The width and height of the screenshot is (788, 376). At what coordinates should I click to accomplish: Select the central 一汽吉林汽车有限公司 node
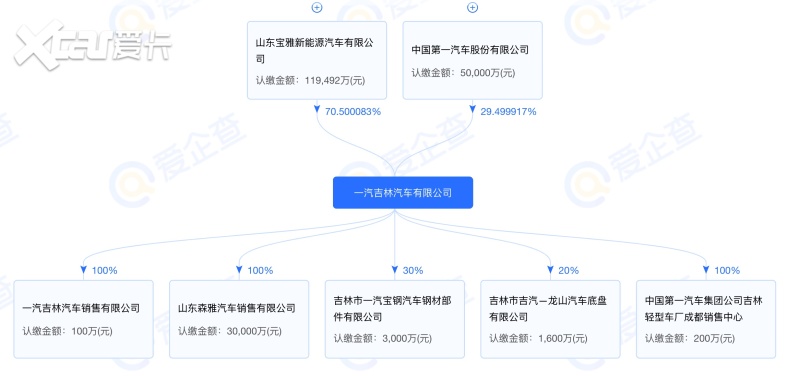click(403, 193)
